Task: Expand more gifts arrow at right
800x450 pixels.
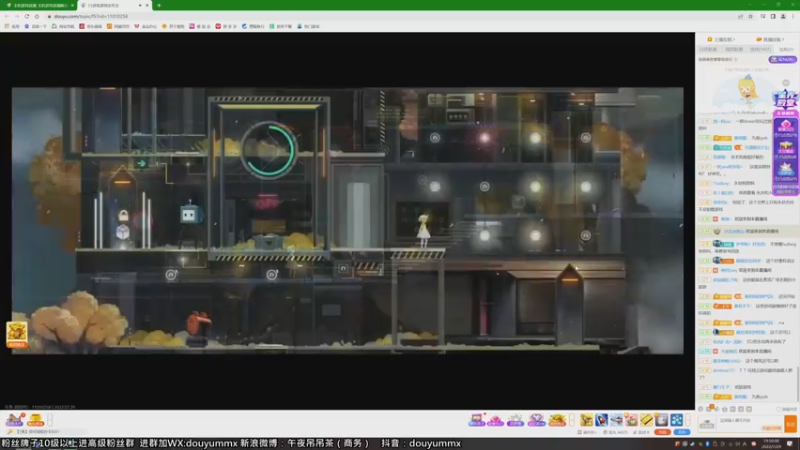Action: point(688,420)
